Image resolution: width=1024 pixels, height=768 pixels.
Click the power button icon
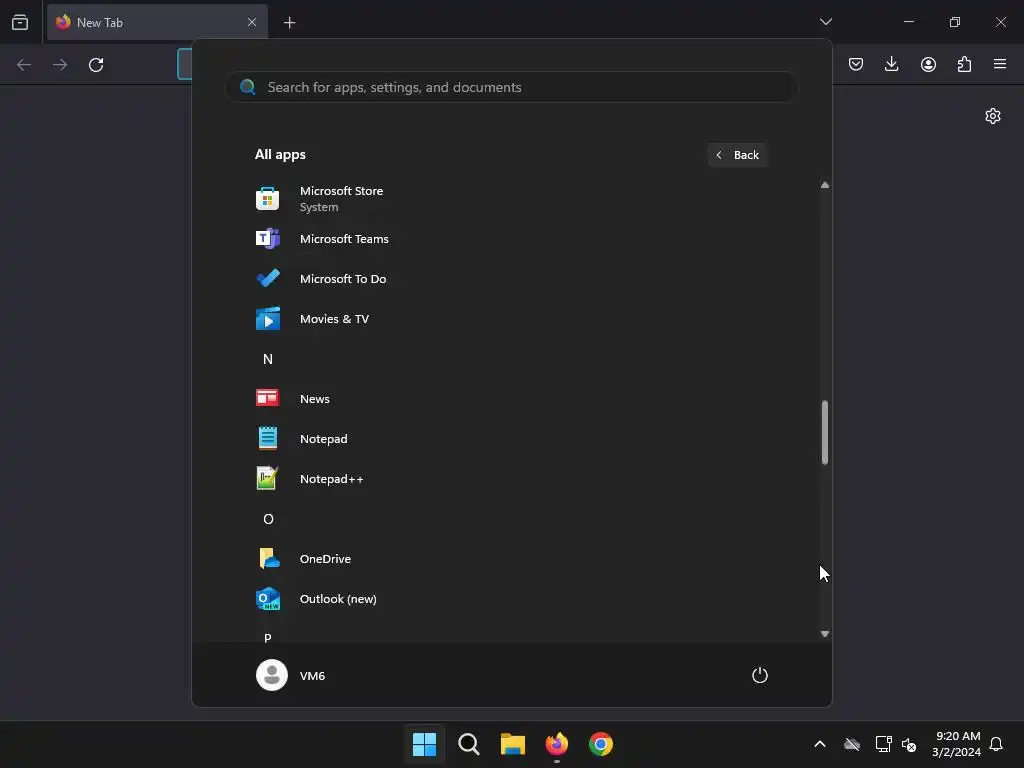coord(760,675)
